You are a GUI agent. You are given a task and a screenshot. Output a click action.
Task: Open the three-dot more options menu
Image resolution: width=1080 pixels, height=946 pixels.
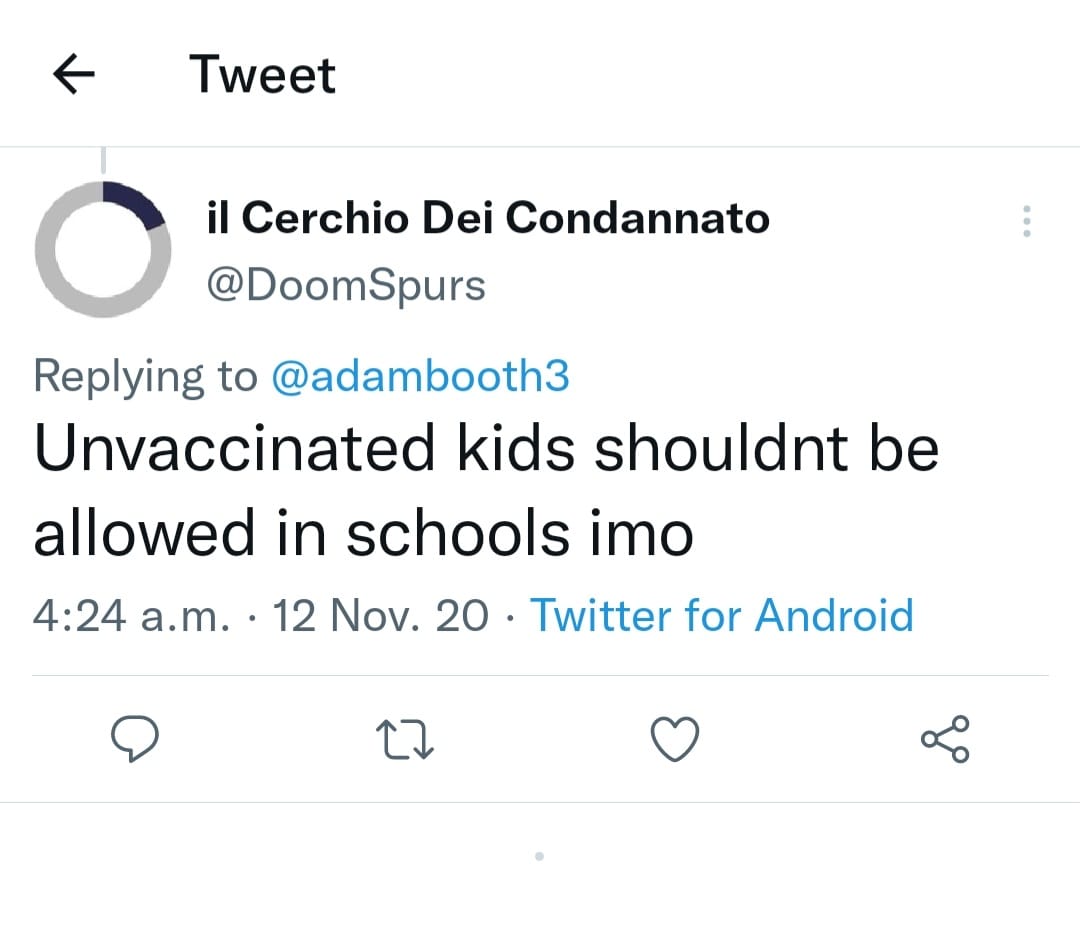(1025, 221)
